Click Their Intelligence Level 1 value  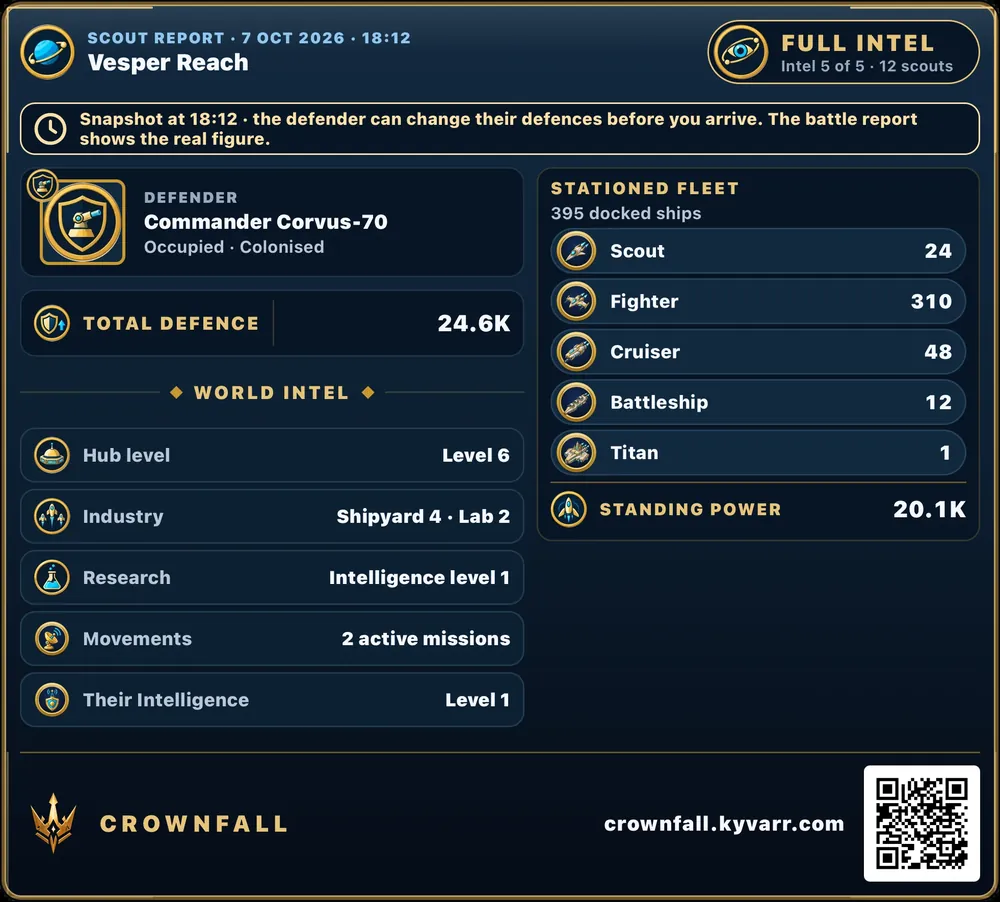pos(478,700)
